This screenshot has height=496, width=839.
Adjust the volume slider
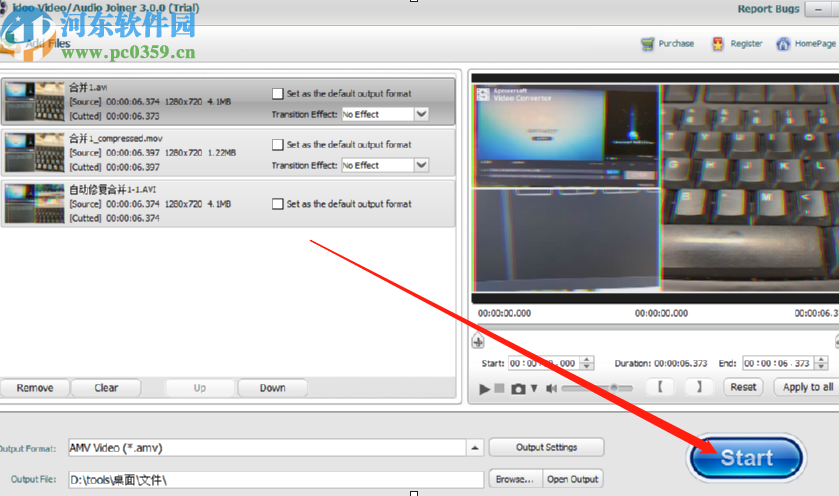597,388
